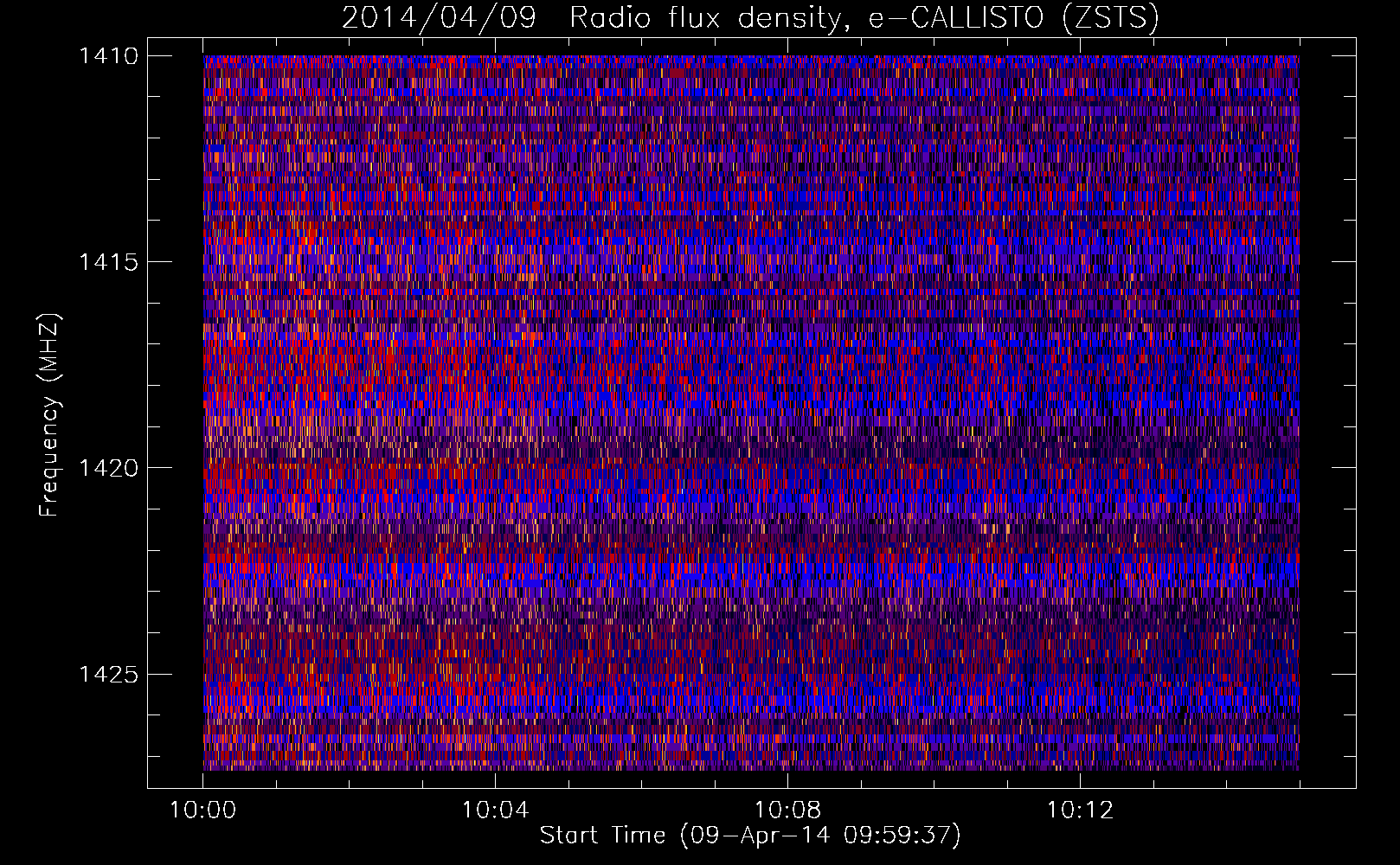1400x865 pixels.
Task: Click the 1425 frequency tick label
Action: [108, 674]
